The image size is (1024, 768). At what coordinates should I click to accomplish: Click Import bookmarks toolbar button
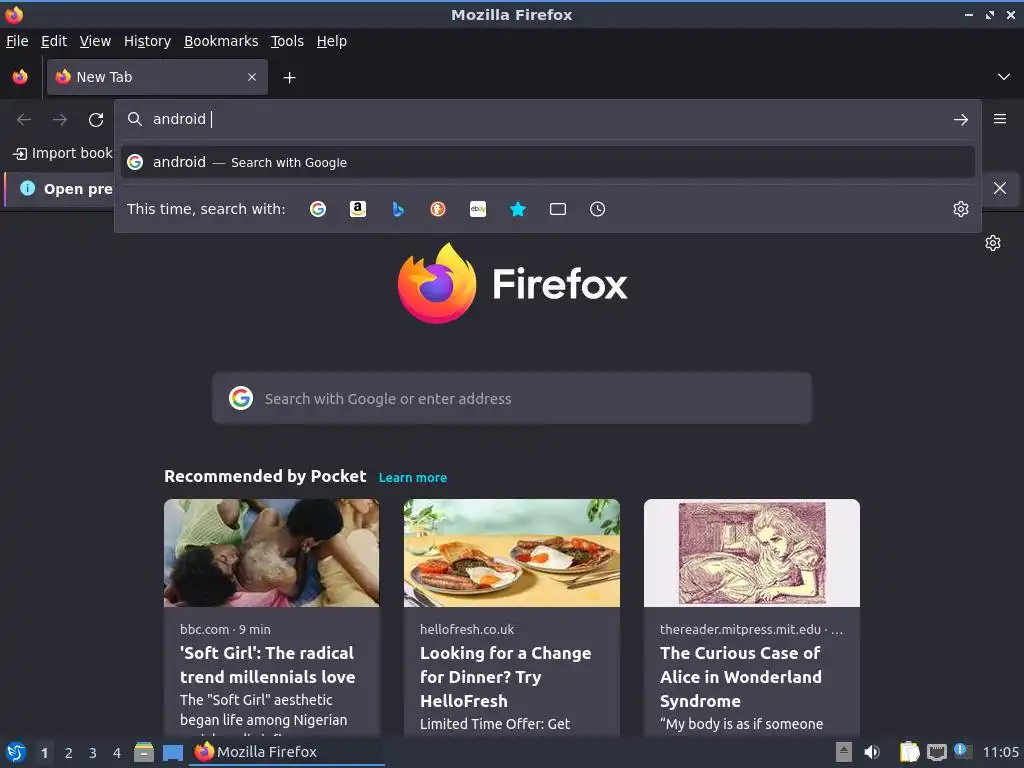[63, 153]
